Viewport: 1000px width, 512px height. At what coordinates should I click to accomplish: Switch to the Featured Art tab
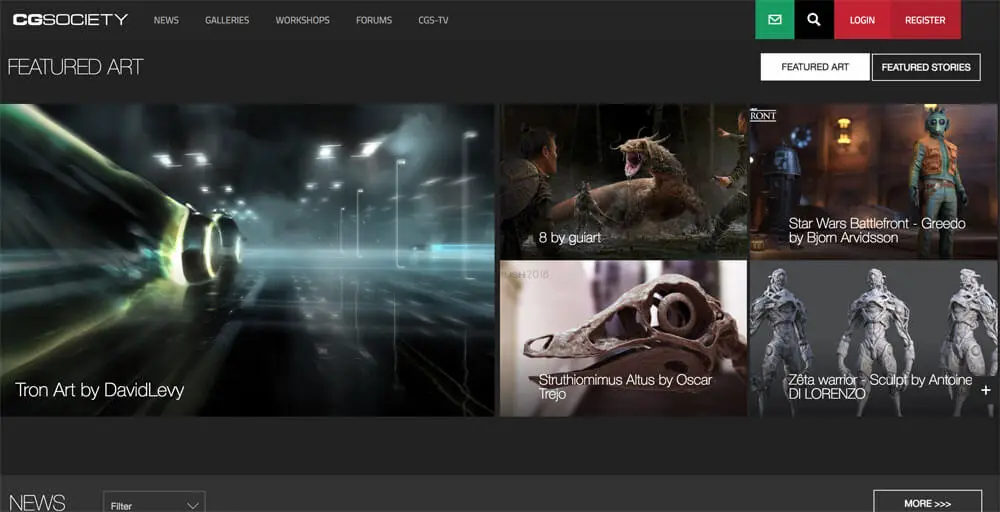click(815, 67)
